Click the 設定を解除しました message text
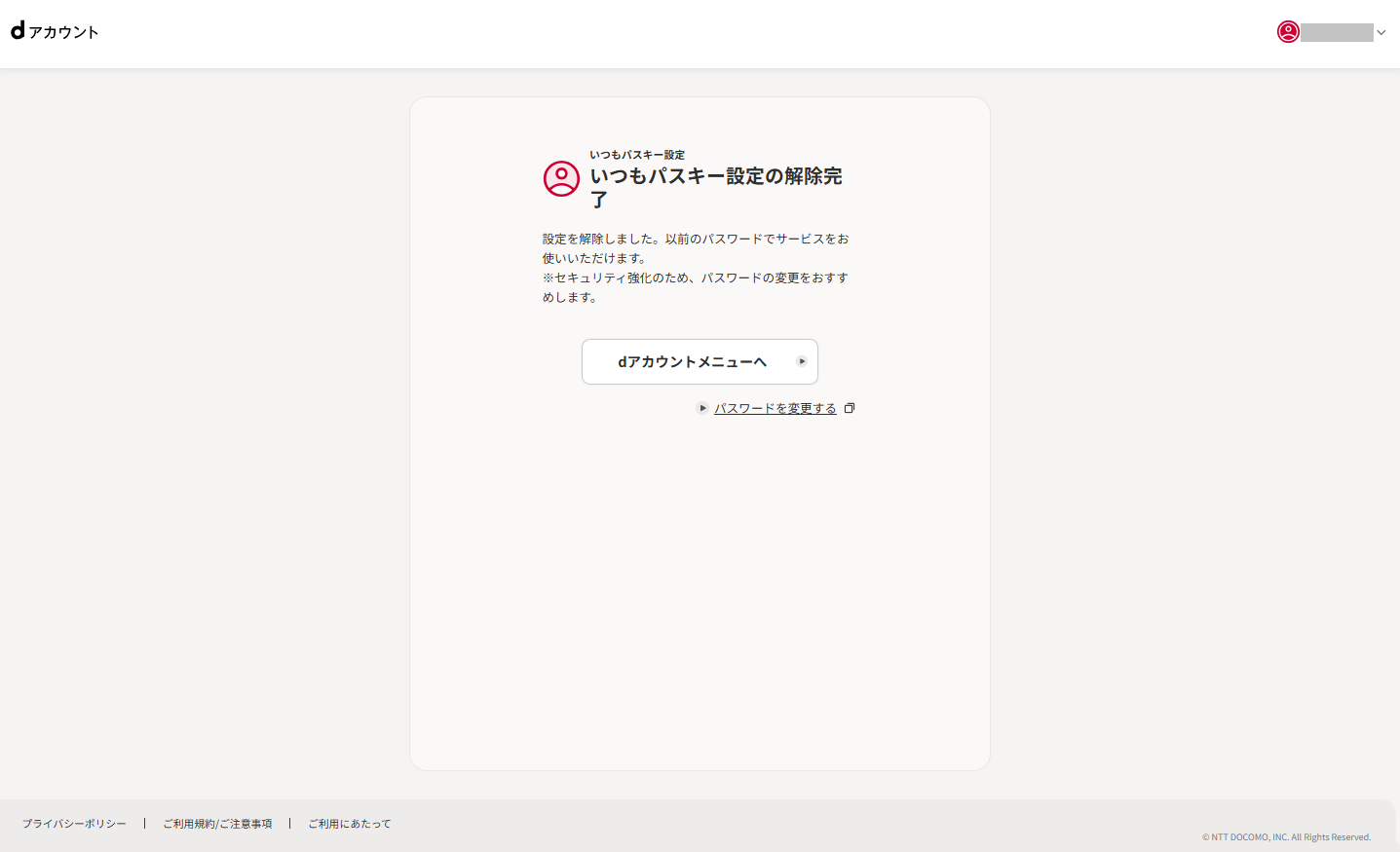The height and width of the screenshot is (852, 1400). pos(696,248)
